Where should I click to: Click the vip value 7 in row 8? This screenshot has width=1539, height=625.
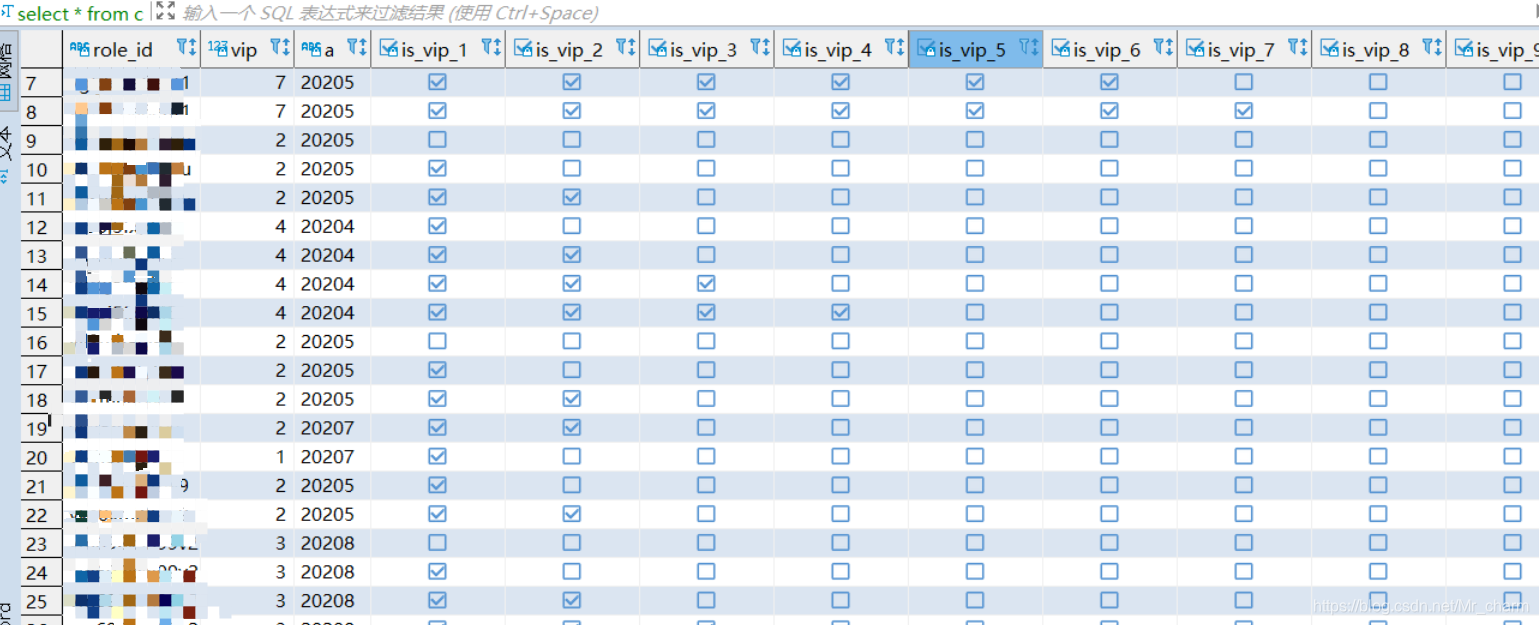pos(280,111)
